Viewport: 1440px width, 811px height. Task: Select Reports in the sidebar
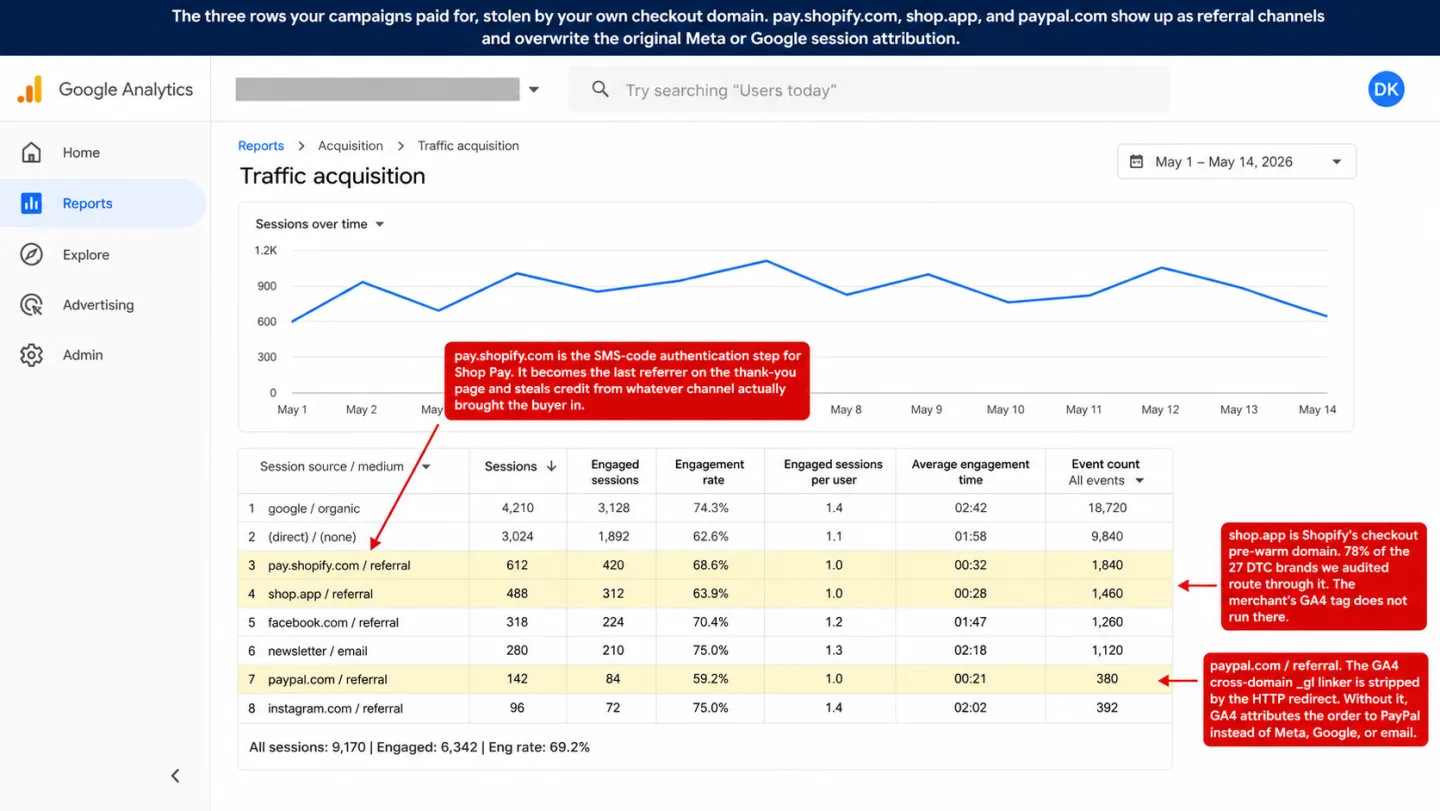103,203
